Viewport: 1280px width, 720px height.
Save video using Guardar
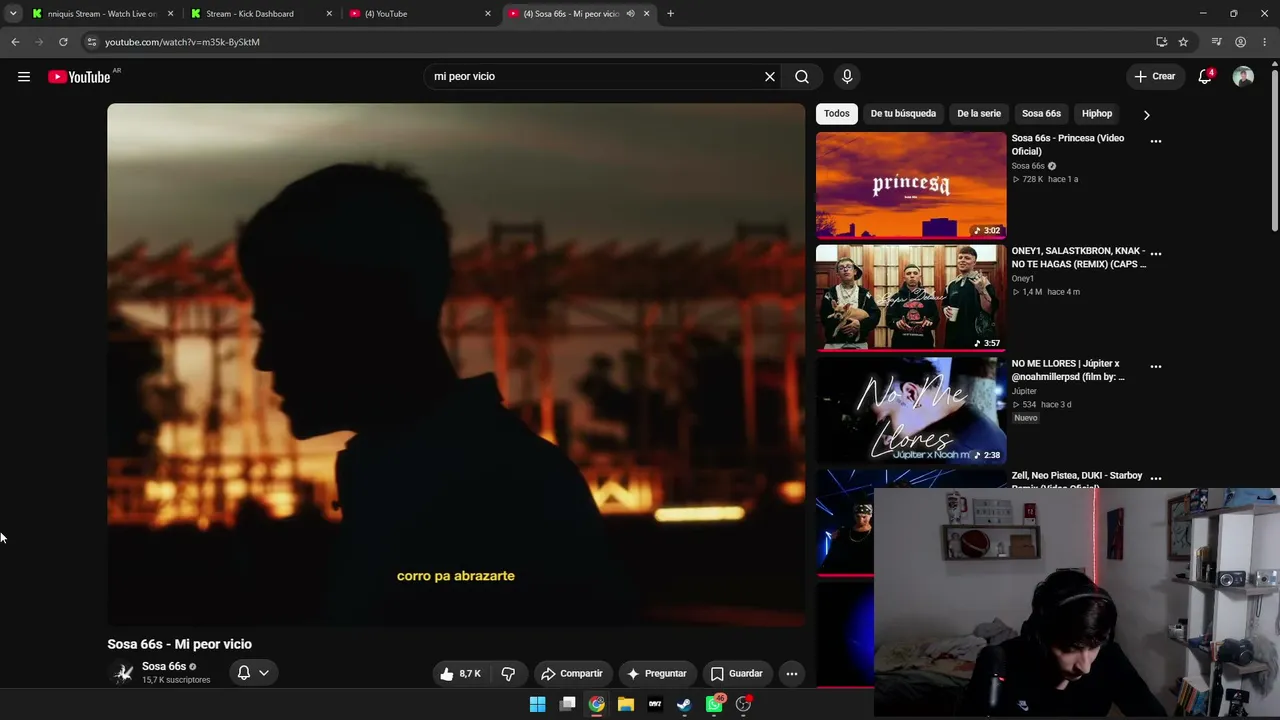pos(736,674)
